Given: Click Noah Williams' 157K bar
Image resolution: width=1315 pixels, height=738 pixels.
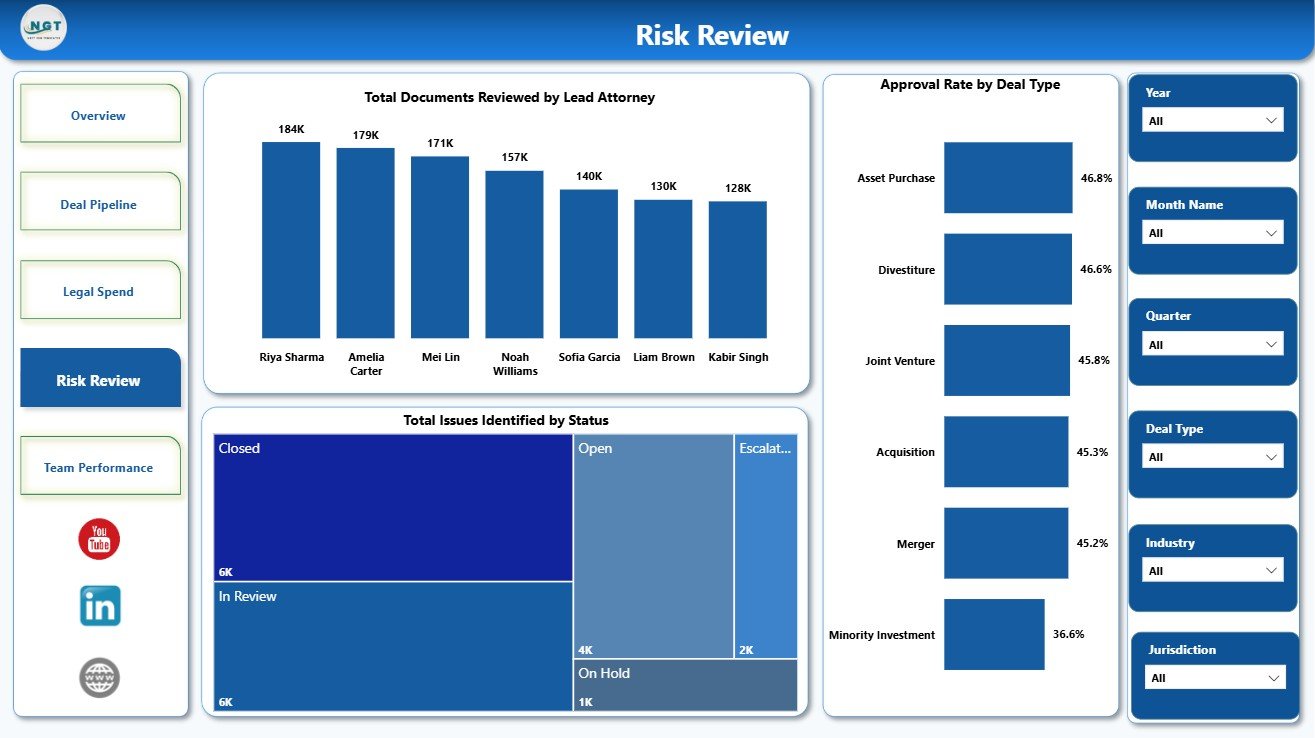Looking at the screenshot, I should tap(515, 254).
